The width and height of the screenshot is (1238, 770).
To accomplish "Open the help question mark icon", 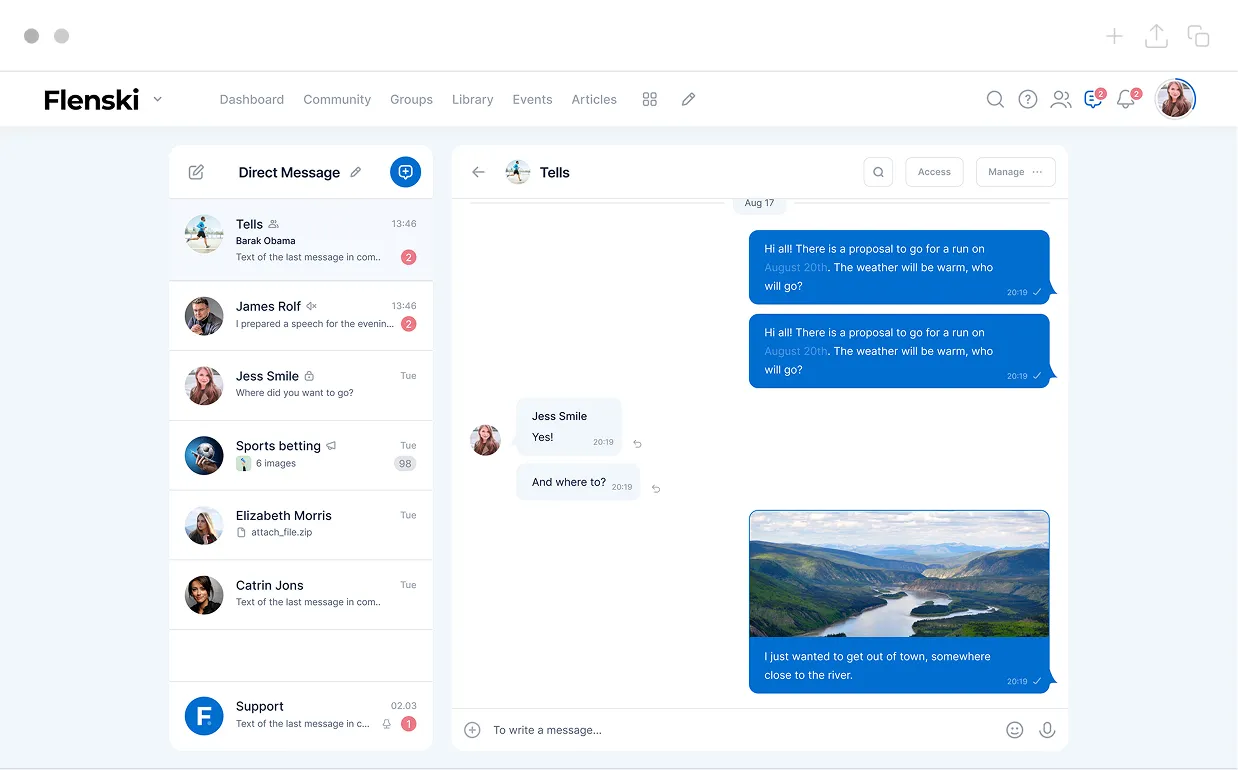I will pyautogui.click(x=1028, y=99).
